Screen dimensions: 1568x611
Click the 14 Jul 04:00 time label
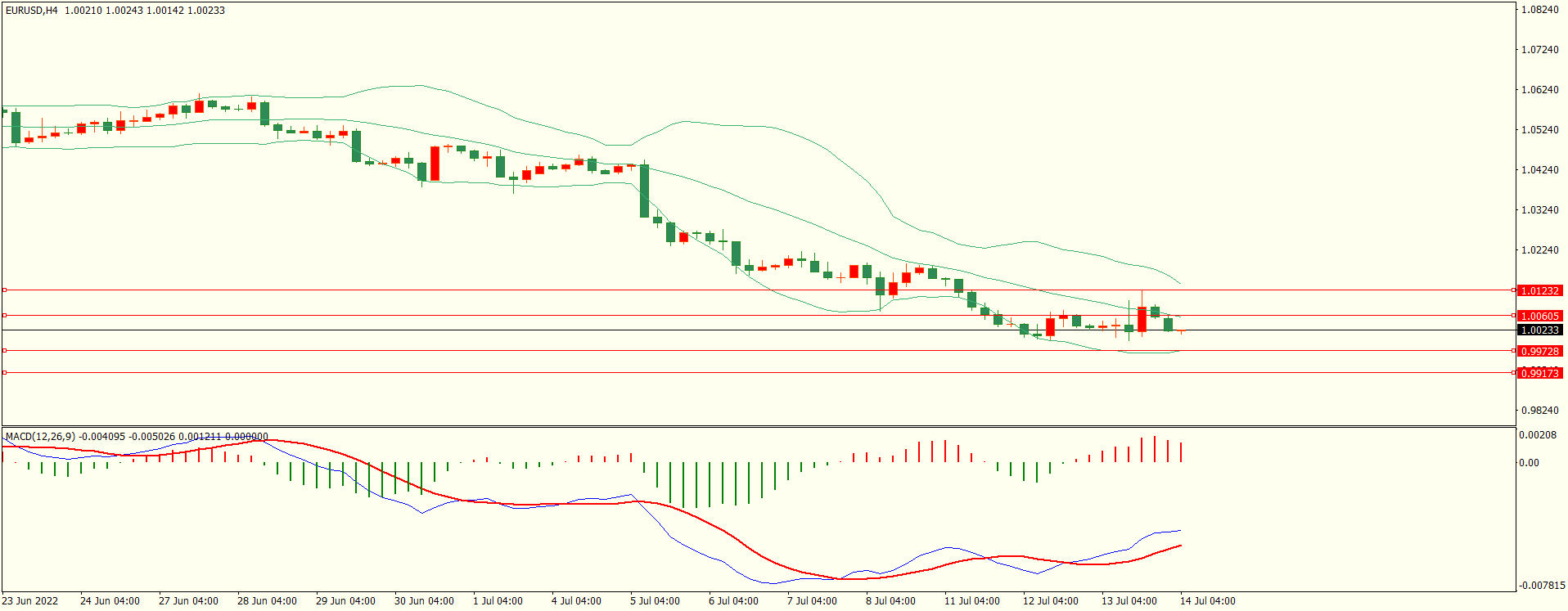click(1207, 601)
